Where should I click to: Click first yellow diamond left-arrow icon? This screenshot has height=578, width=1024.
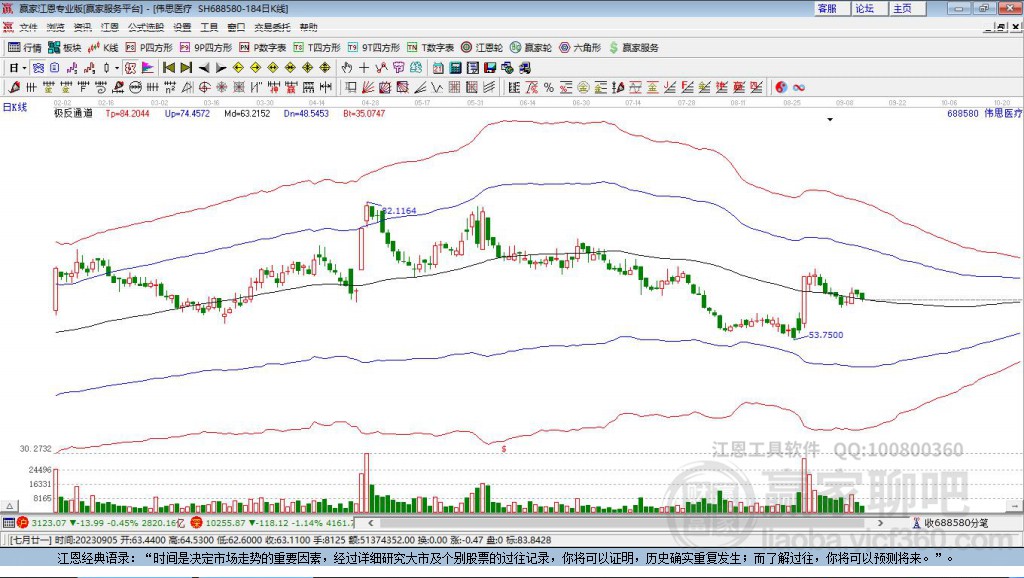pyautogui.click(x=238, y=68)
